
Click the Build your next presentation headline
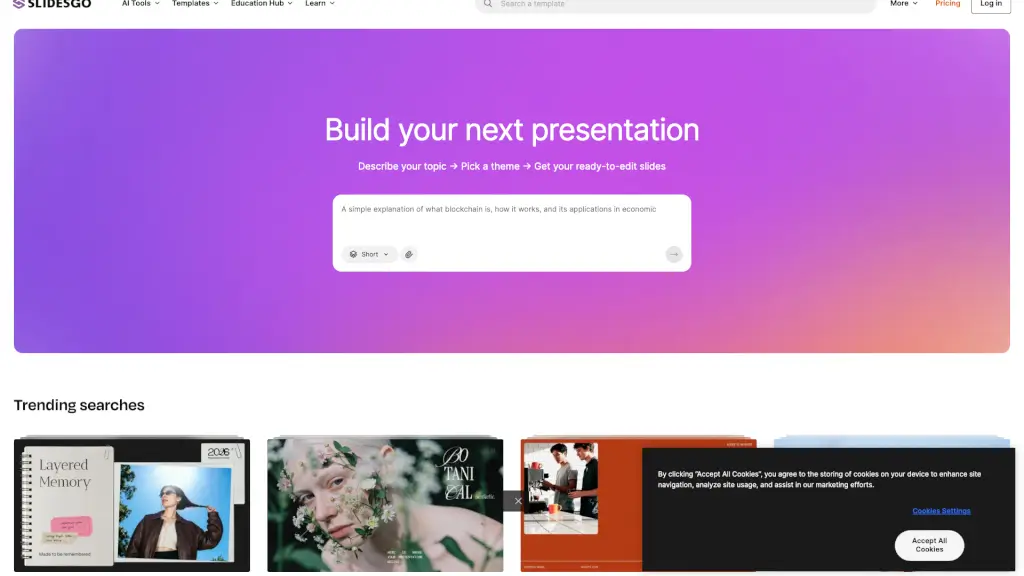[511, 129]
